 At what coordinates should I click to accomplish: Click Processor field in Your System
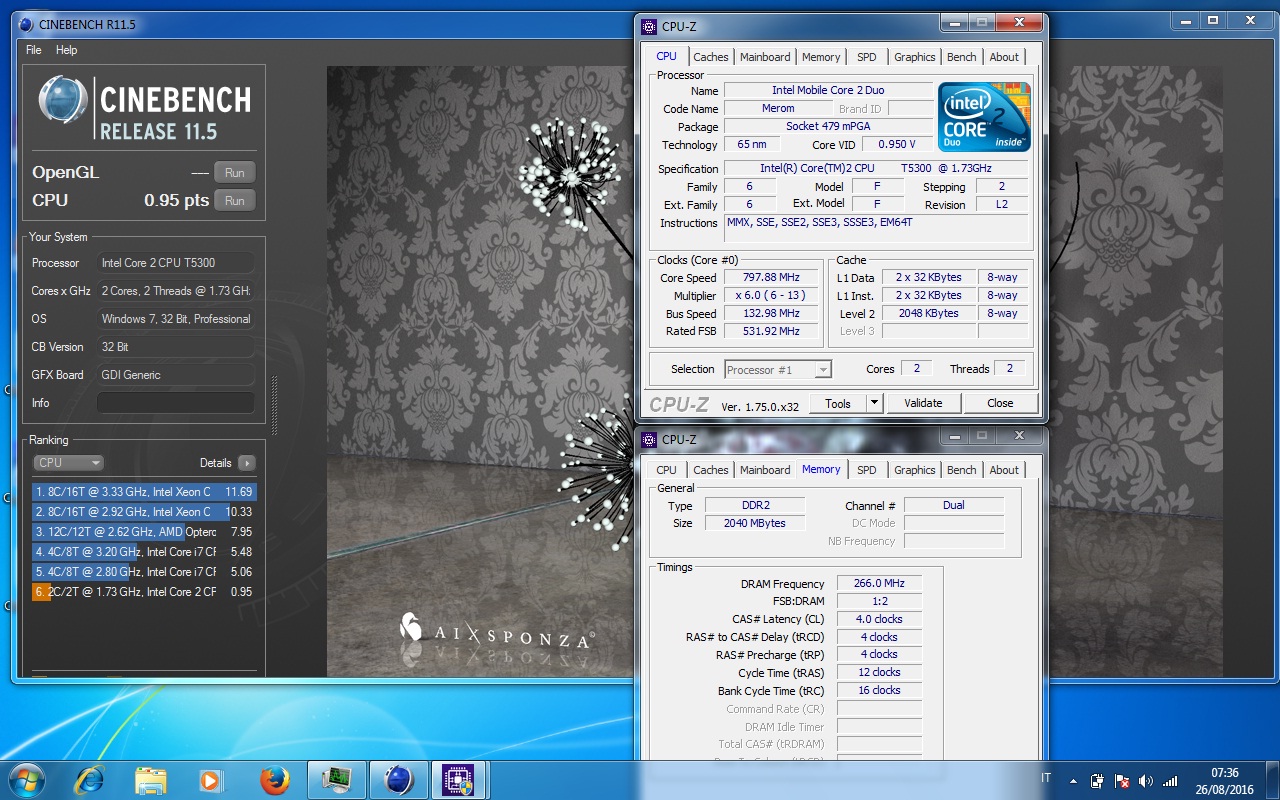[x=176, y=263]
